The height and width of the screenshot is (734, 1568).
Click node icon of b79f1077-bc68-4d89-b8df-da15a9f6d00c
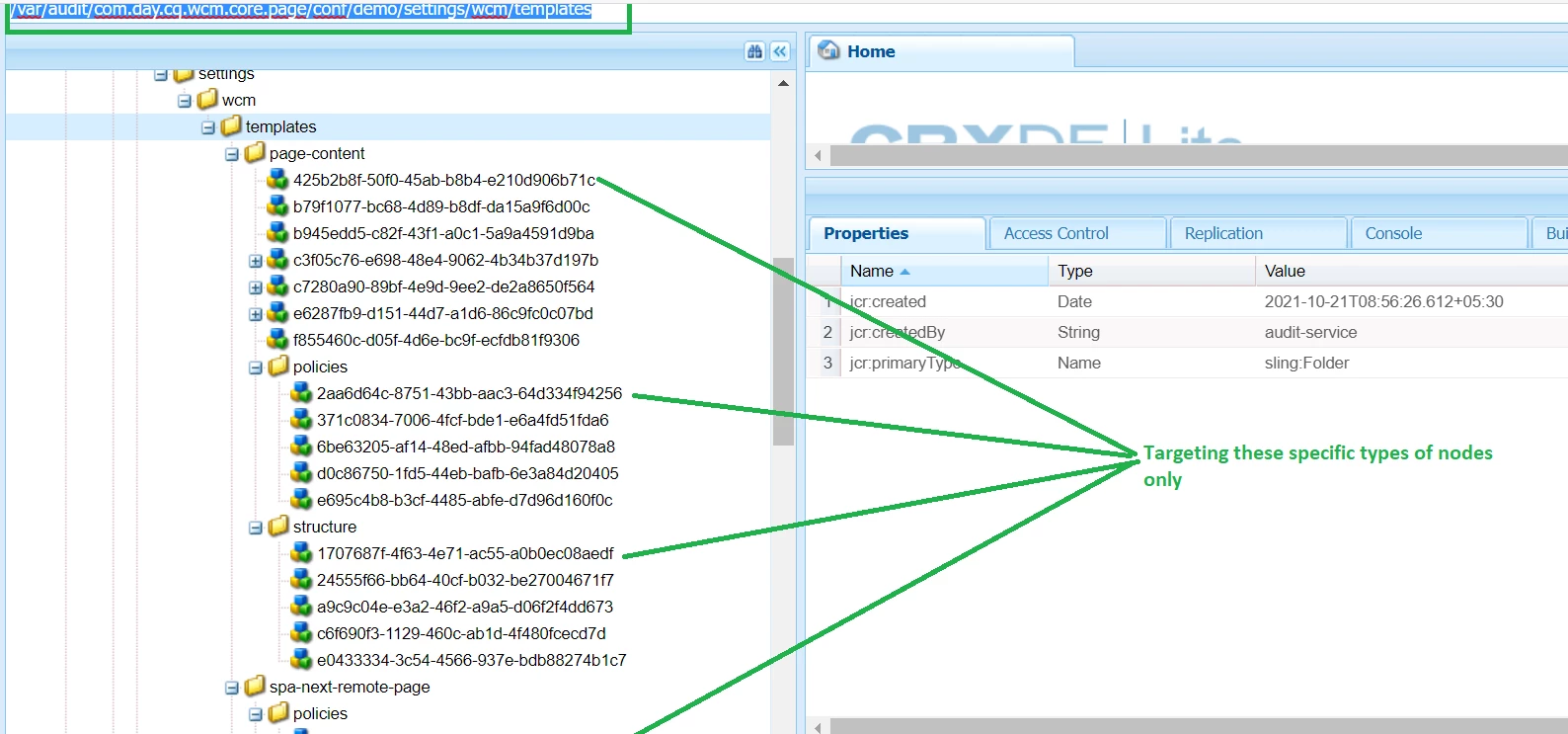pyautogui.click(x=278, y=205)
